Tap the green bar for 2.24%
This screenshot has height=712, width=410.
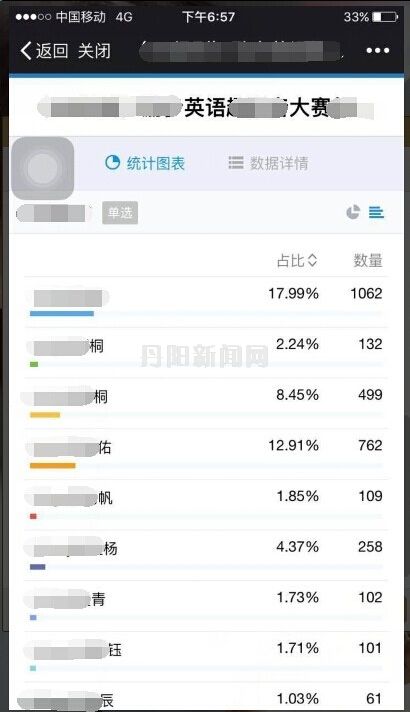[x=34, y=364]
